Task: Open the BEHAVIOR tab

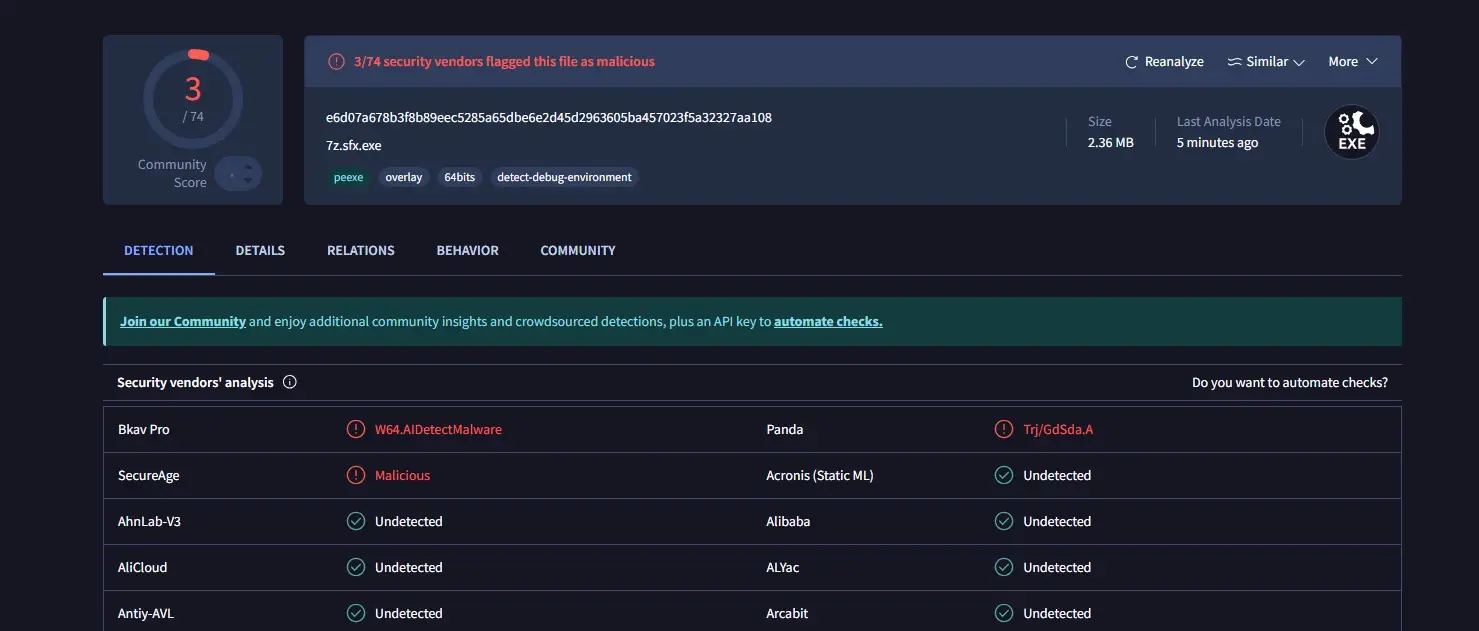Action: point(468,251)
